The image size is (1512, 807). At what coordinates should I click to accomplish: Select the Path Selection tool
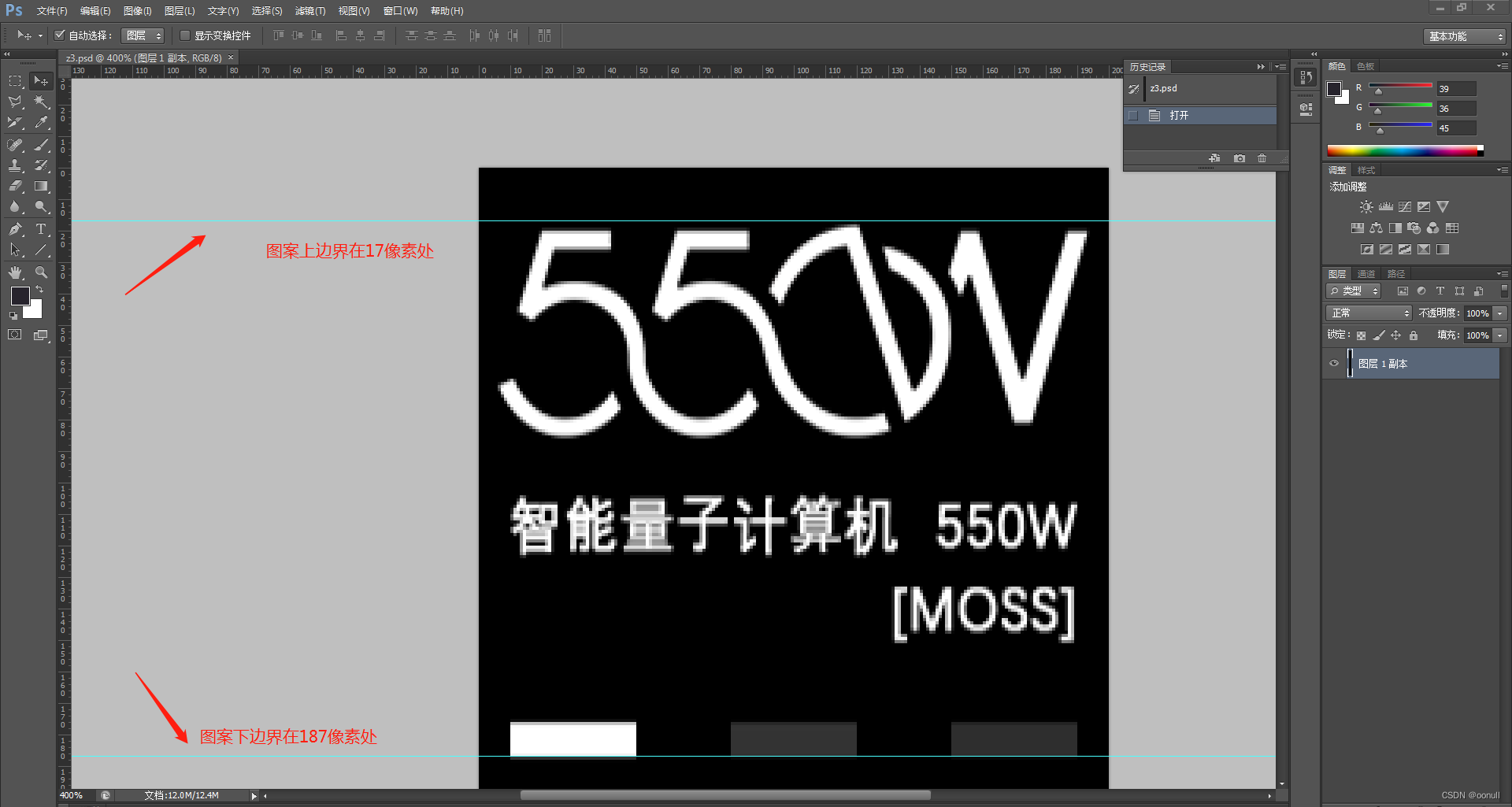coord(15,250)
